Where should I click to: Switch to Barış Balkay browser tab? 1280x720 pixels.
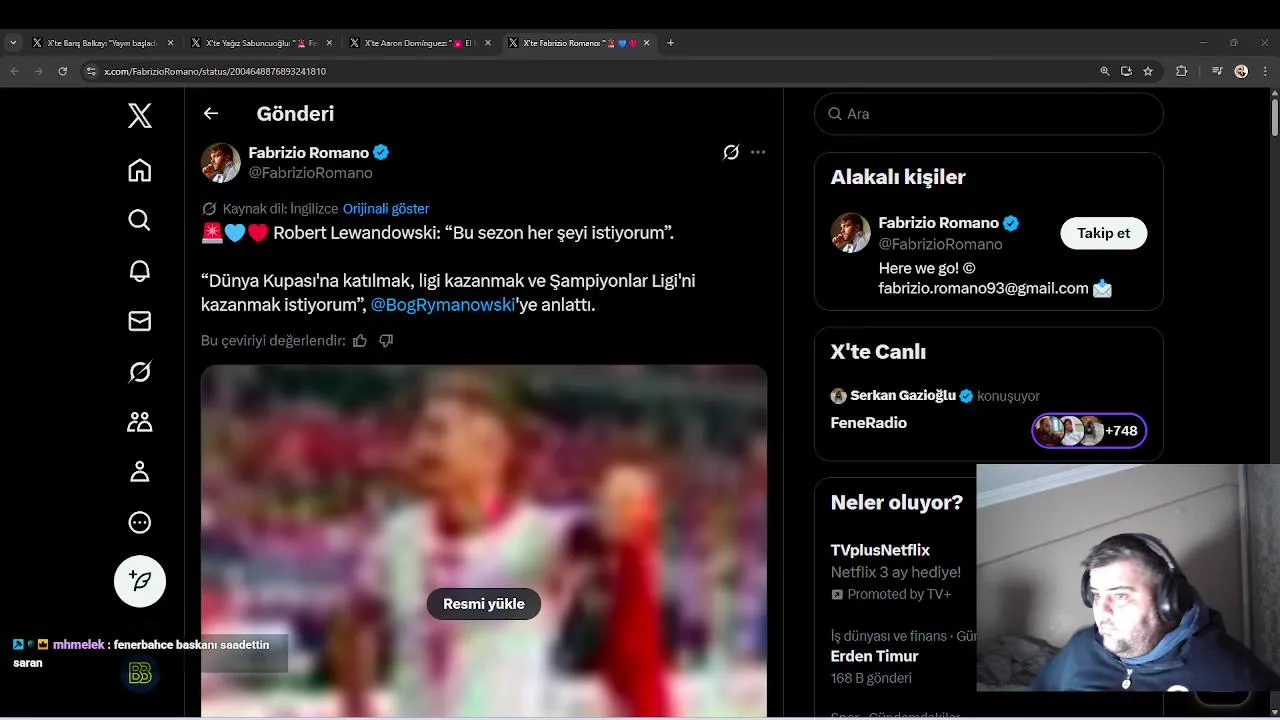tap(103, 43)
